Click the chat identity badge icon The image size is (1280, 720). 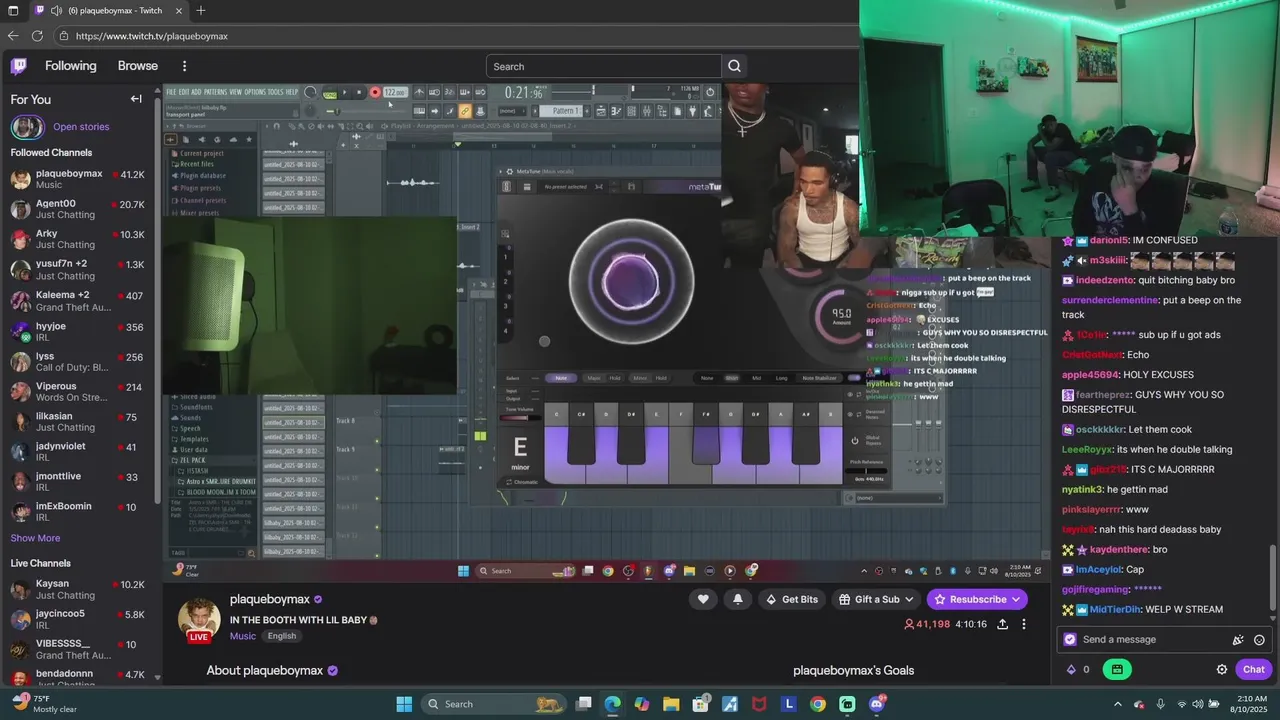click(1070, 640)
